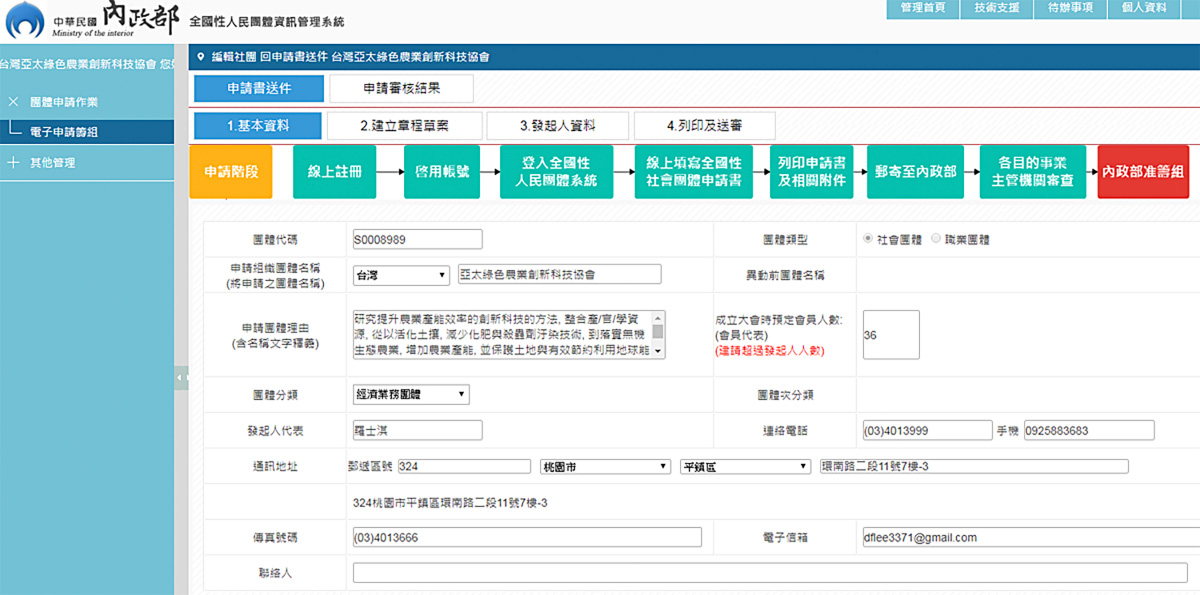The image size is (1200, 595).
Task: Click 管理首頁 in the top navigation
Action: pos(923,8)
